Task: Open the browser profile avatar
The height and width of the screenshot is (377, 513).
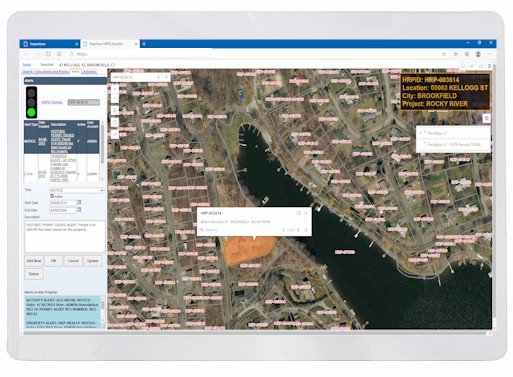Action: pos(478,54)
